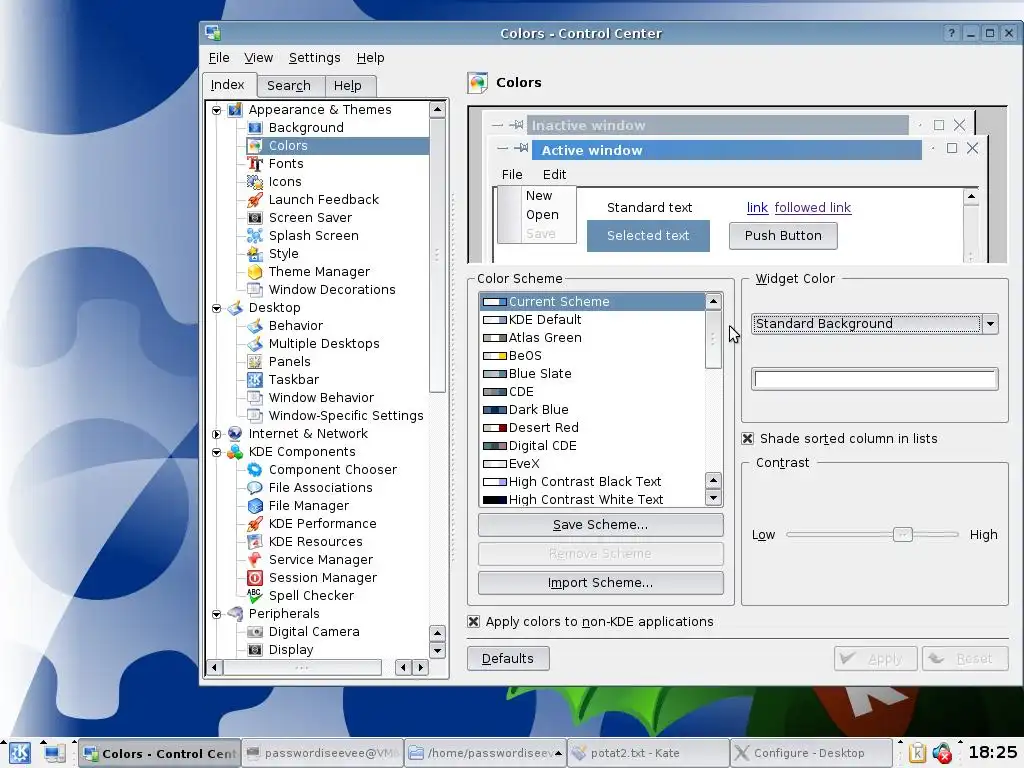1024x768 pixels.
Task: Click KDE Performance rocket icon
Action: click(x=255, y=523)
